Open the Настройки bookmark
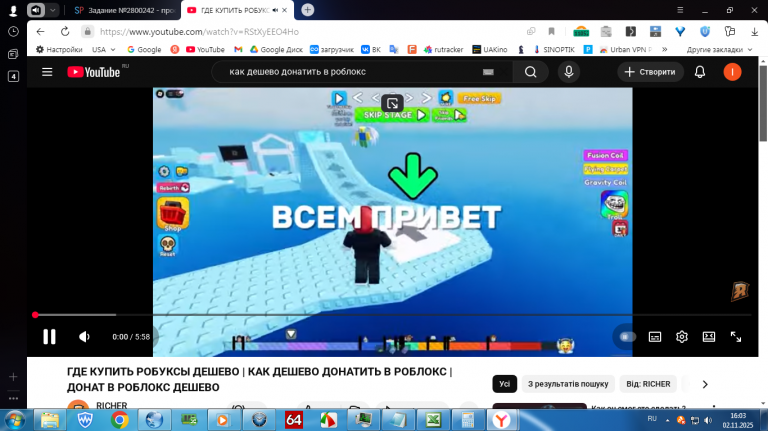Viewport: 768px width, 431px height. coord(59,49)
